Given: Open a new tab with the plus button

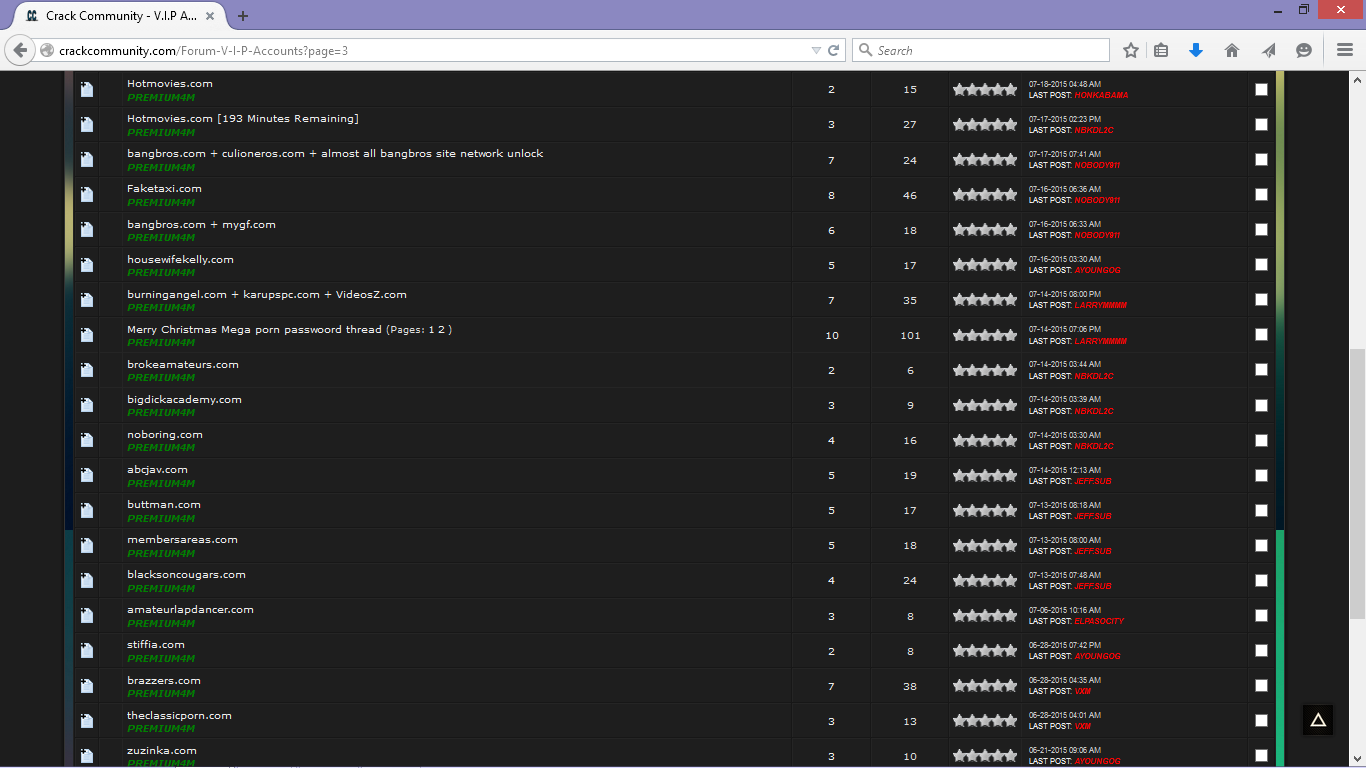Looking at the screenshot, I should pyautogui.click(x=243, y=16).
